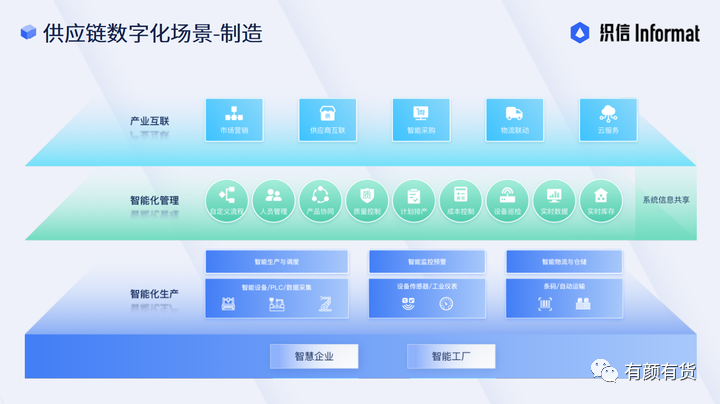The height and width of the screenshot is (404, 720).
Task: Open the 成本控制 calculator icon
Action: pyautogui.click(x=461, y=201)
